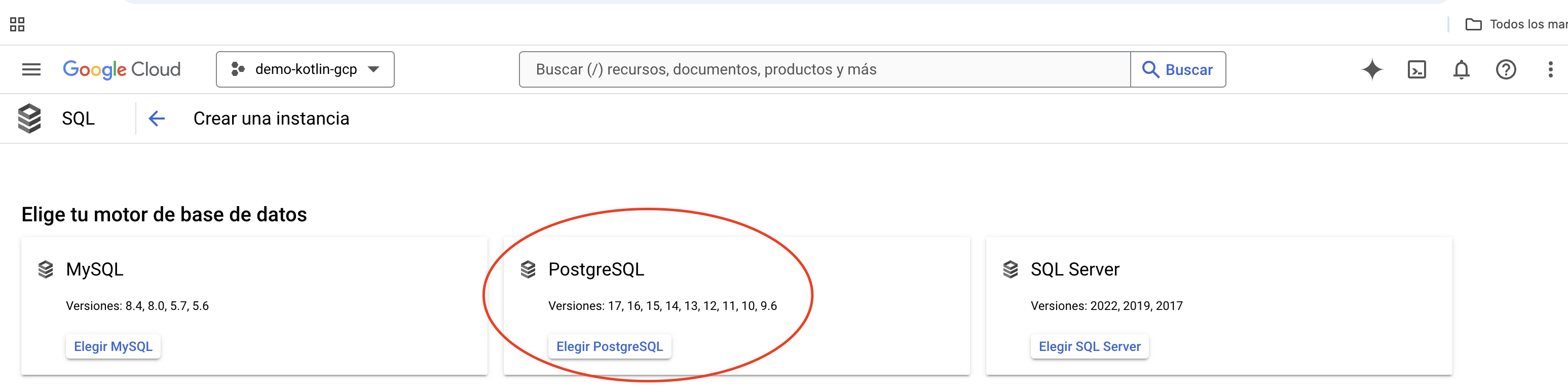The height and width of the screenshot is (392, 1568).
Task: Open Gemini AI assistant sparkle icon
Action: coord(1372,69)
